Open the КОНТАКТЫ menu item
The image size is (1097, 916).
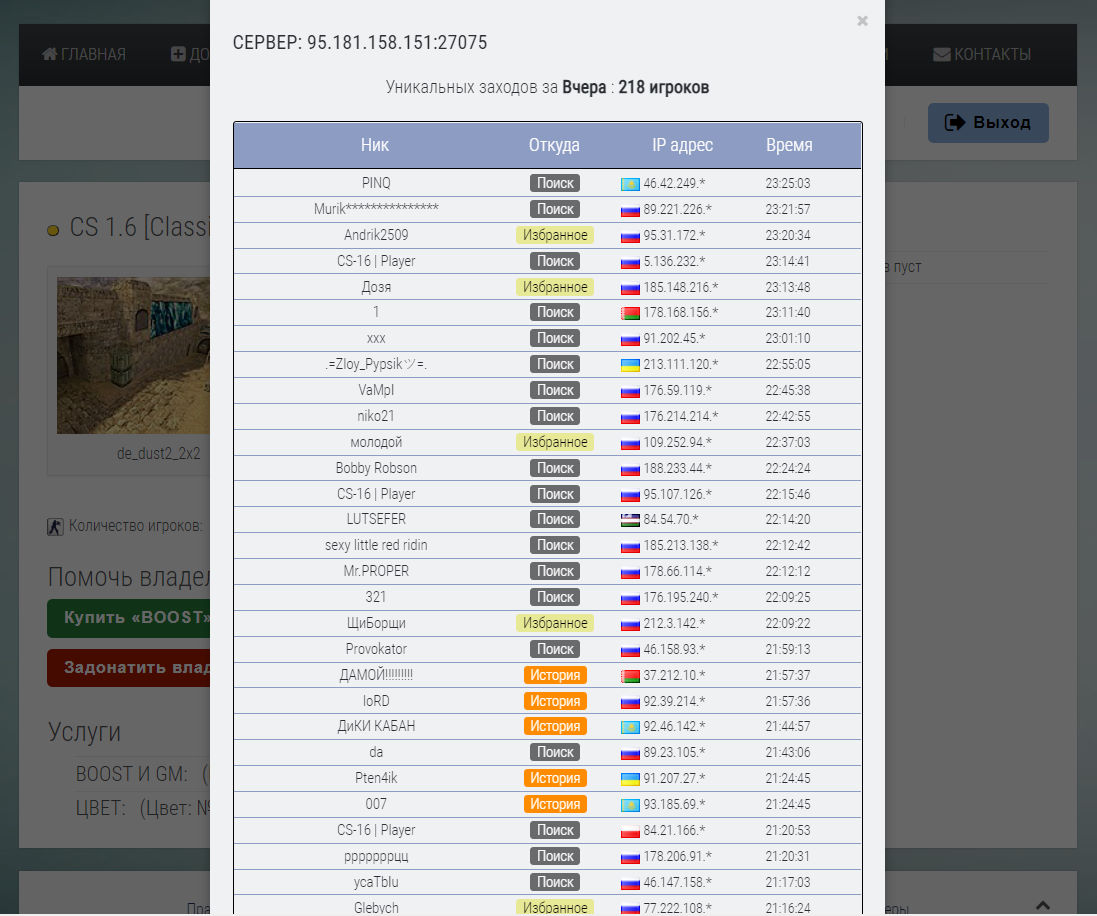(982, 54)
